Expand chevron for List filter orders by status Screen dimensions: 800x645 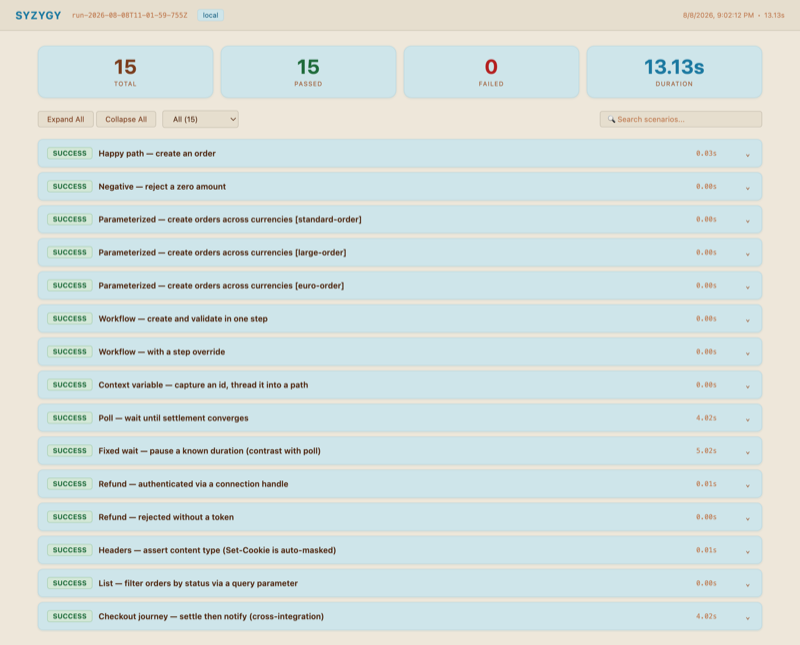747,585
